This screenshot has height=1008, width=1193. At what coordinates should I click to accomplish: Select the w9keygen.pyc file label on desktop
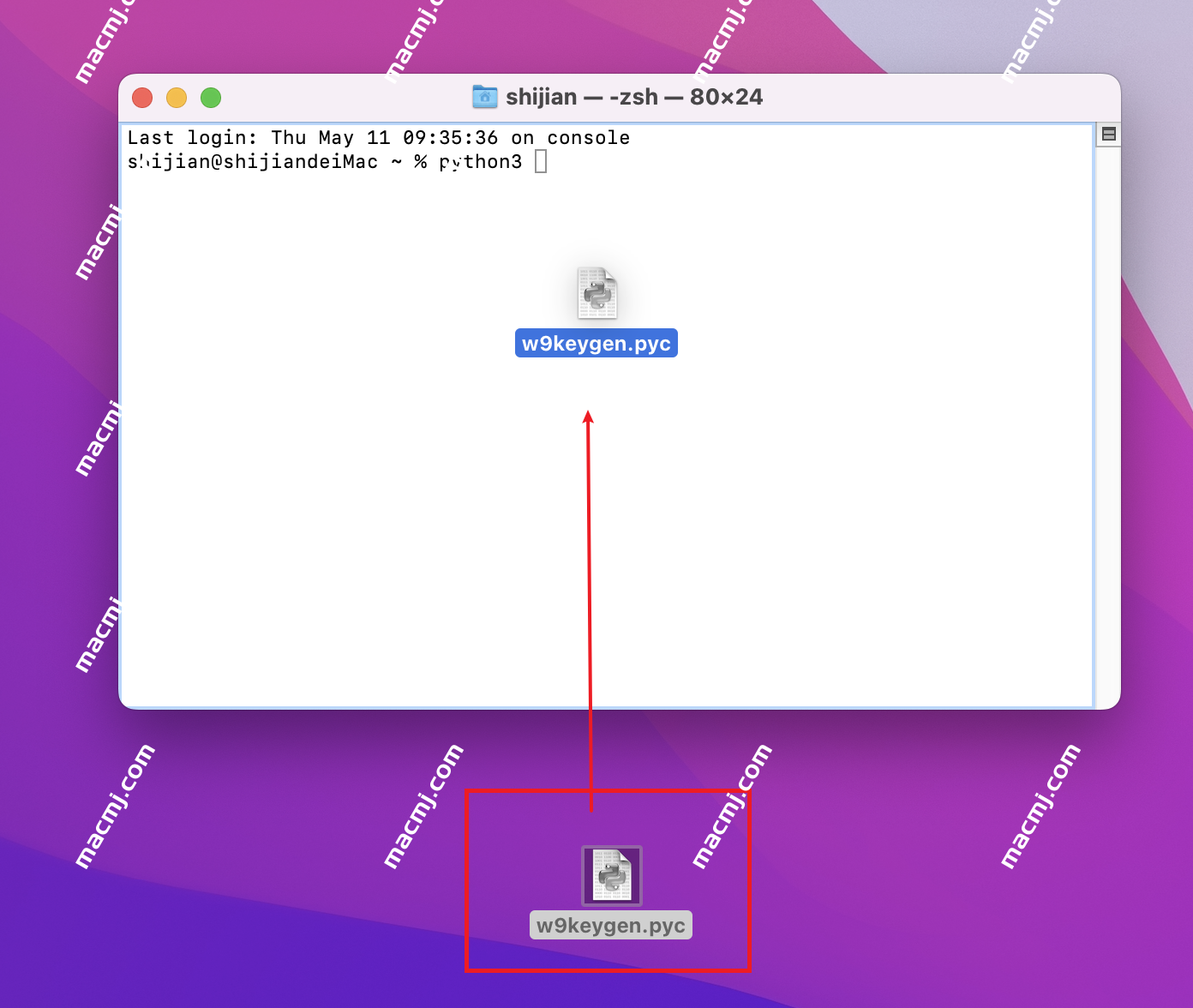coord(611,926)
